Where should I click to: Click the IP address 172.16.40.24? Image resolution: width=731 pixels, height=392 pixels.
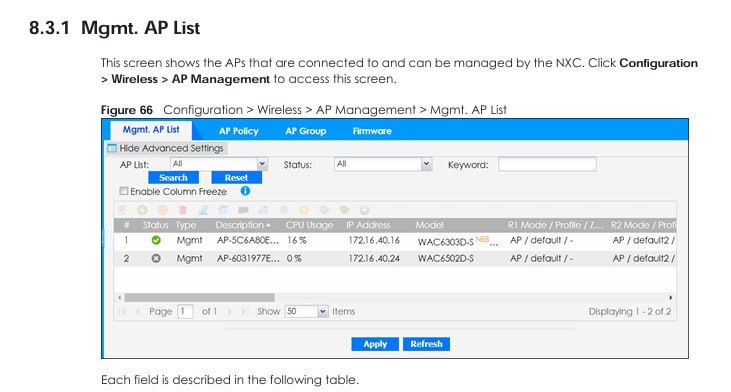tap(374, 258)
